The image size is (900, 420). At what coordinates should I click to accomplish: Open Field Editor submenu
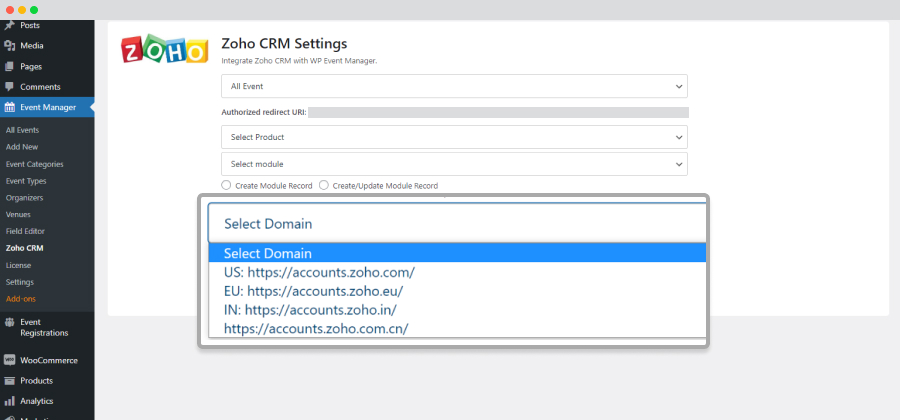tap(25, 231)
